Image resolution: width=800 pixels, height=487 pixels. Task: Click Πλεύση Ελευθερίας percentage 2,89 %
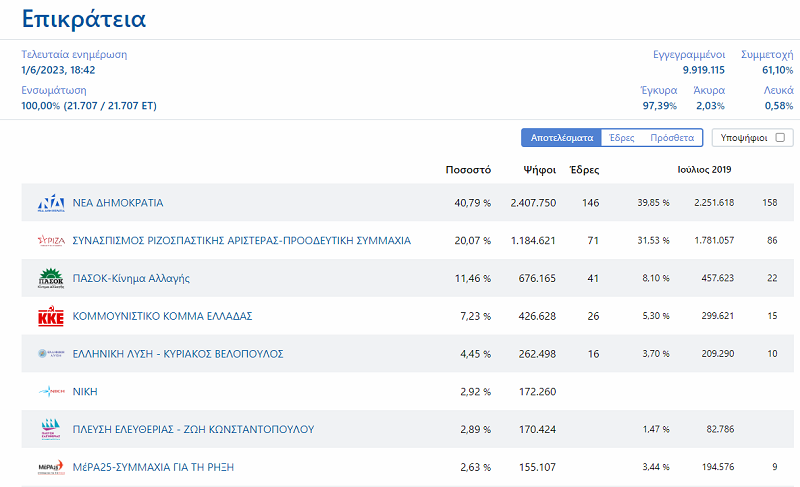tap(475, 429)
